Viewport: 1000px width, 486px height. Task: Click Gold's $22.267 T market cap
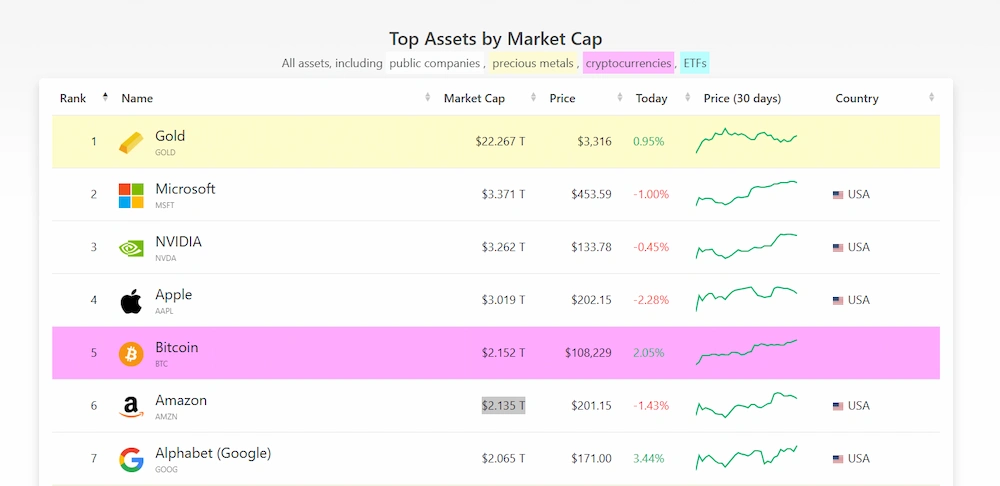tap(500, 142)
